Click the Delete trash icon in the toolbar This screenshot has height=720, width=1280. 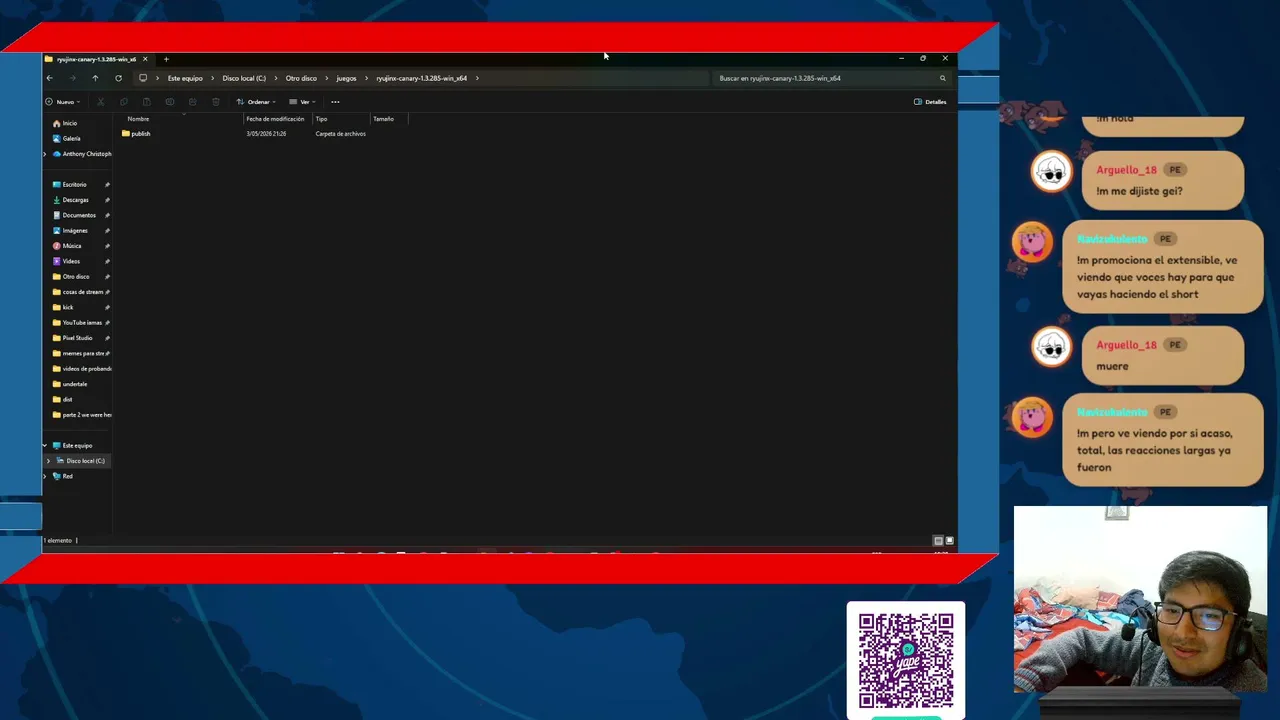(x=215, y=102)
